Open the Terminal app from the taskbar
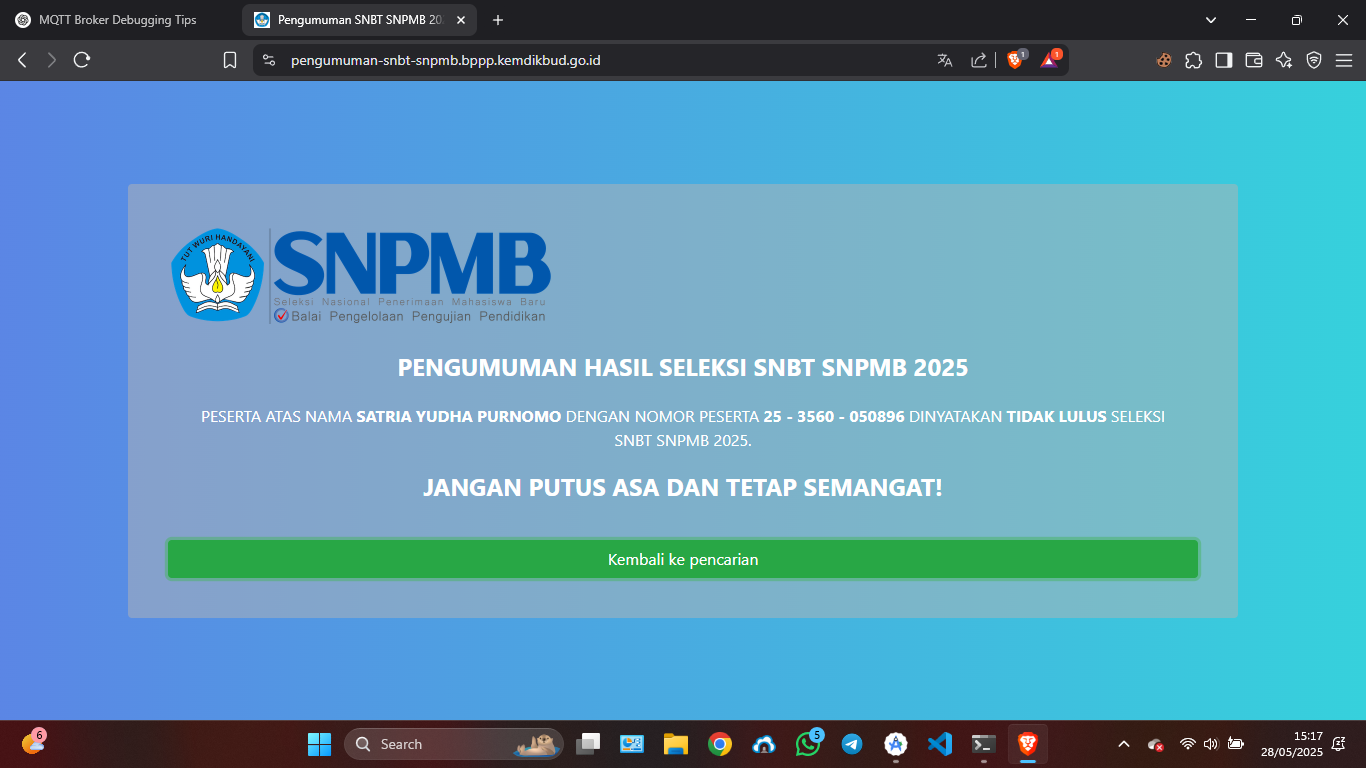Image resolution: width=1366 pixels, height=768 pixels. click(983, 744)
